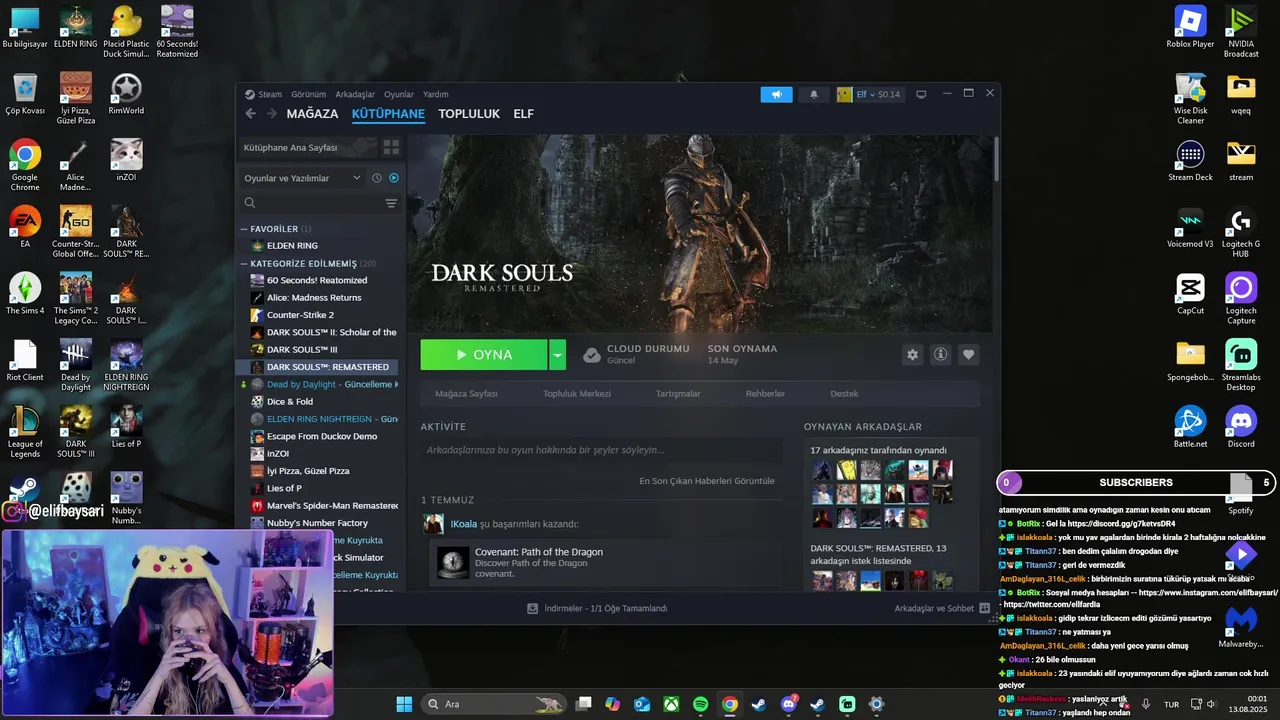Toggle recent-activity sort clock icon
This screenshot has width=1280, height=720.
(x=377, y=178)
